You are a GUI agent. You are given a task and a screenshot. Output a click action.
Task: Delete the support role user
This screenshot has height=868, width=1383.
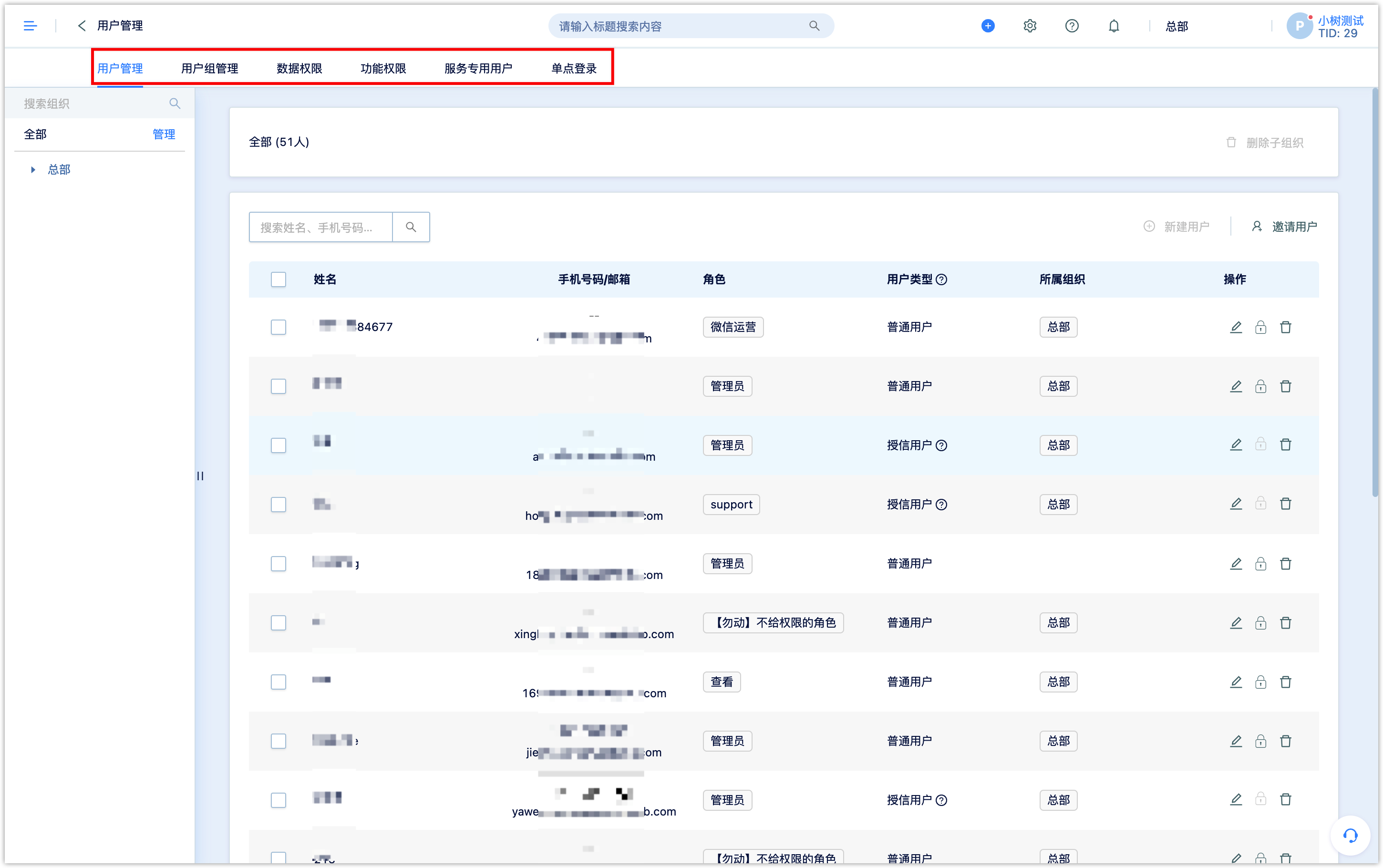1285,504
